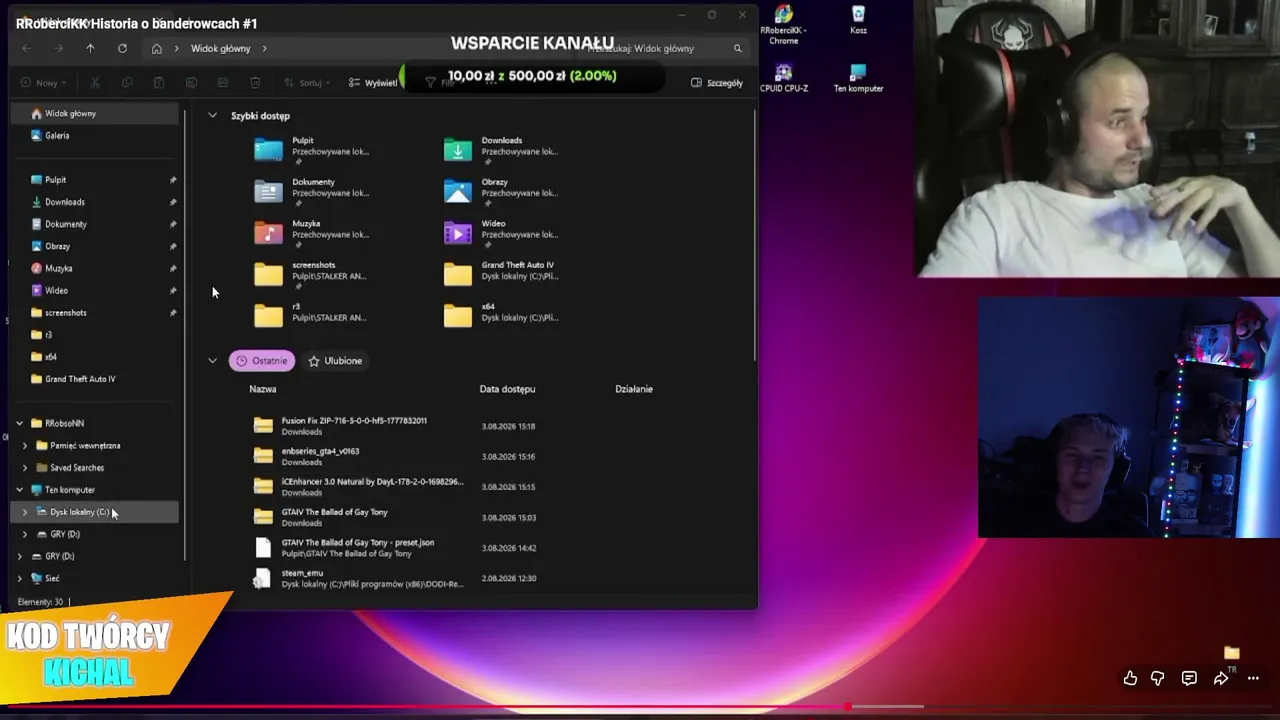
Task: Open the Downloads folder tile in Szybki dostęp
Action: point(502,150)
